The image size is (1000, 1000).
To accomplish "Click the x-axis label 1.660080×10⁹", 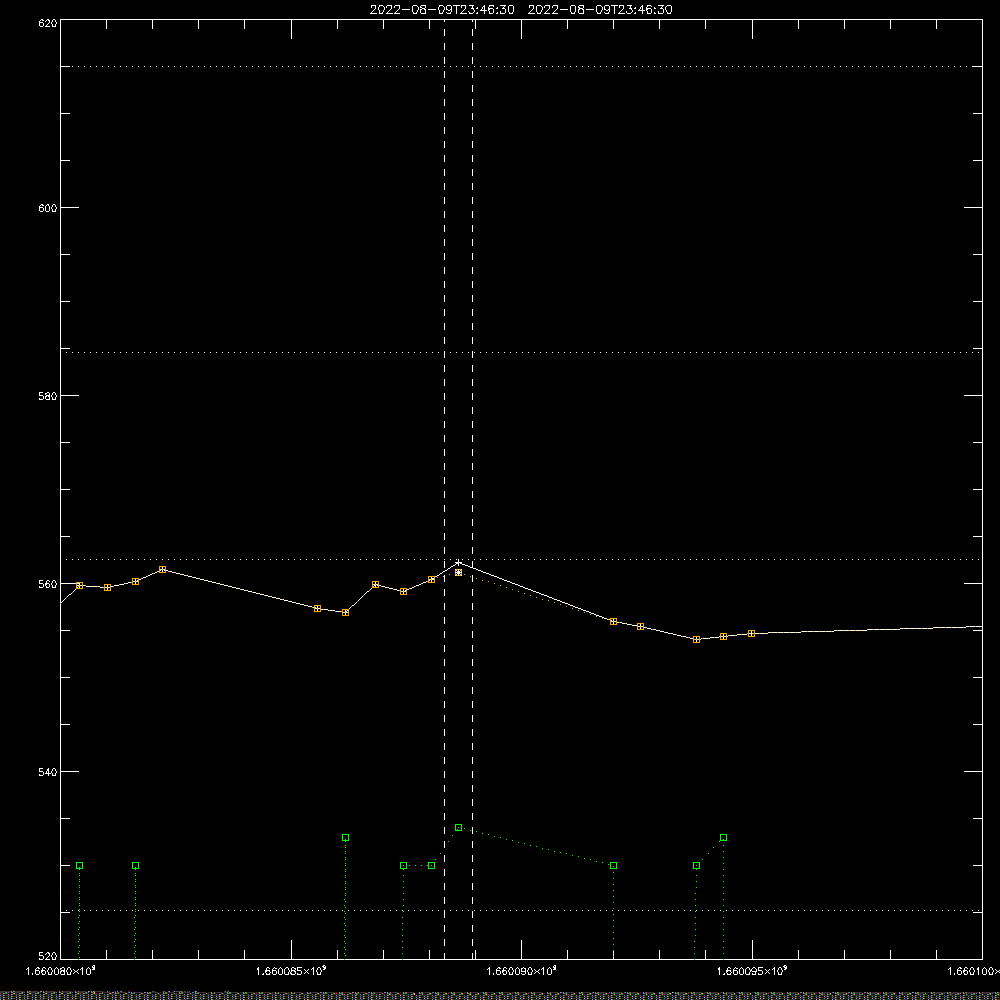I will tap(60, 971).
